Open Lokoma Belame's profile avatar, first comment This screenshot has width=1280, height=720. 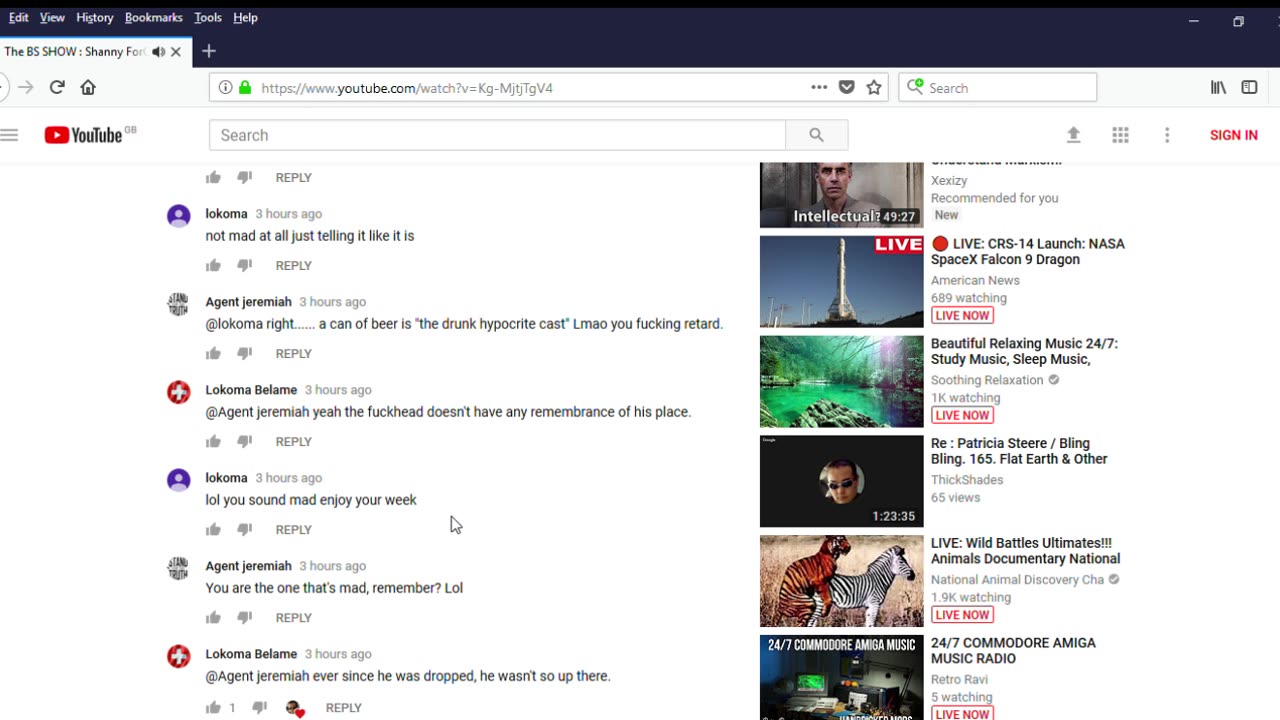coord(179,392)
